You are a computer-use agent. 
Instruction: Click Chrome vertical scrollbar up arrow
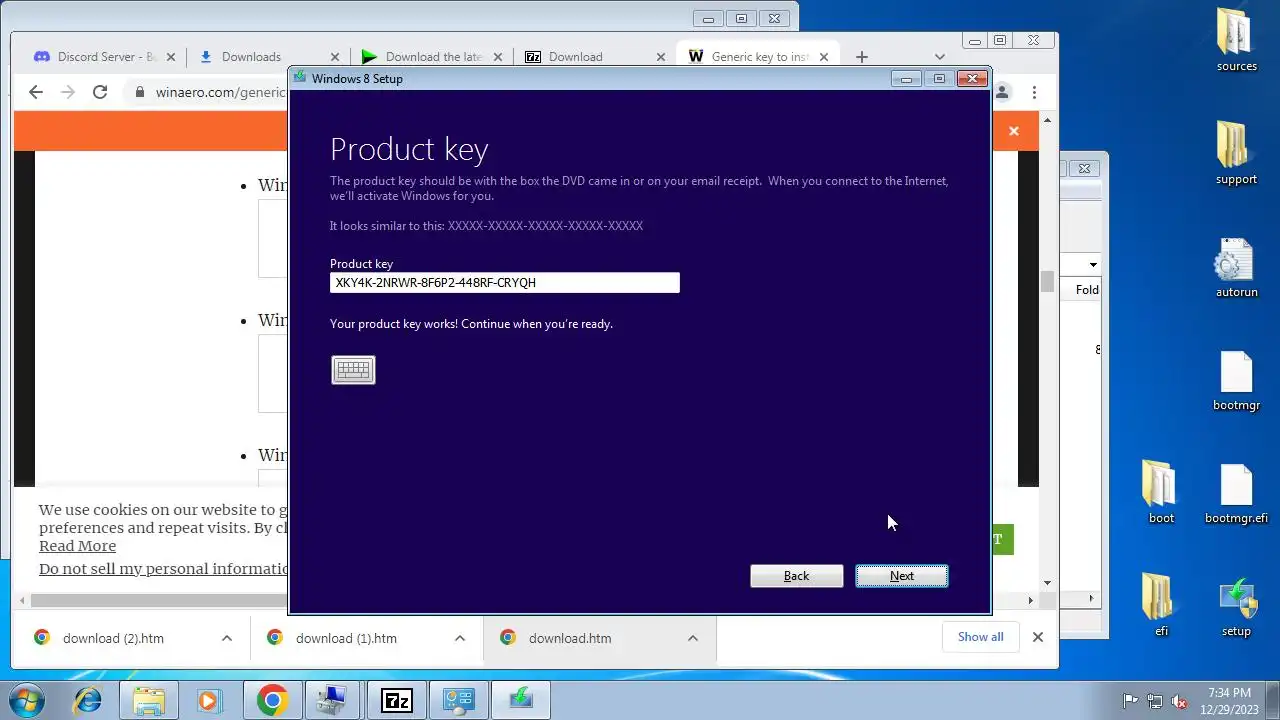(x=1047, y=120)
